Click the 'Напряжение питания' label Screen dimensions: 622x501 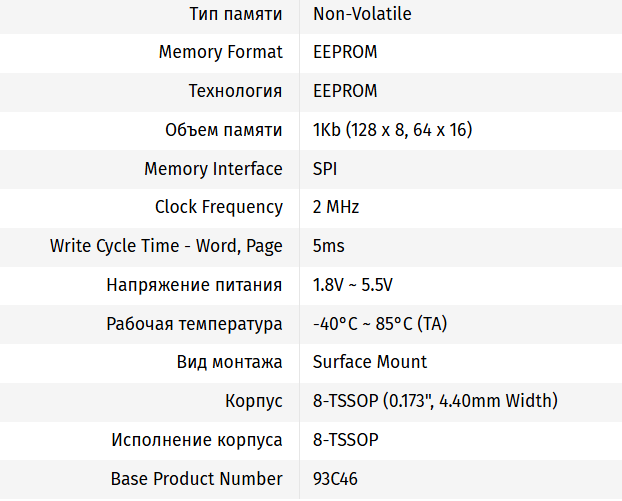pos(194,285)
